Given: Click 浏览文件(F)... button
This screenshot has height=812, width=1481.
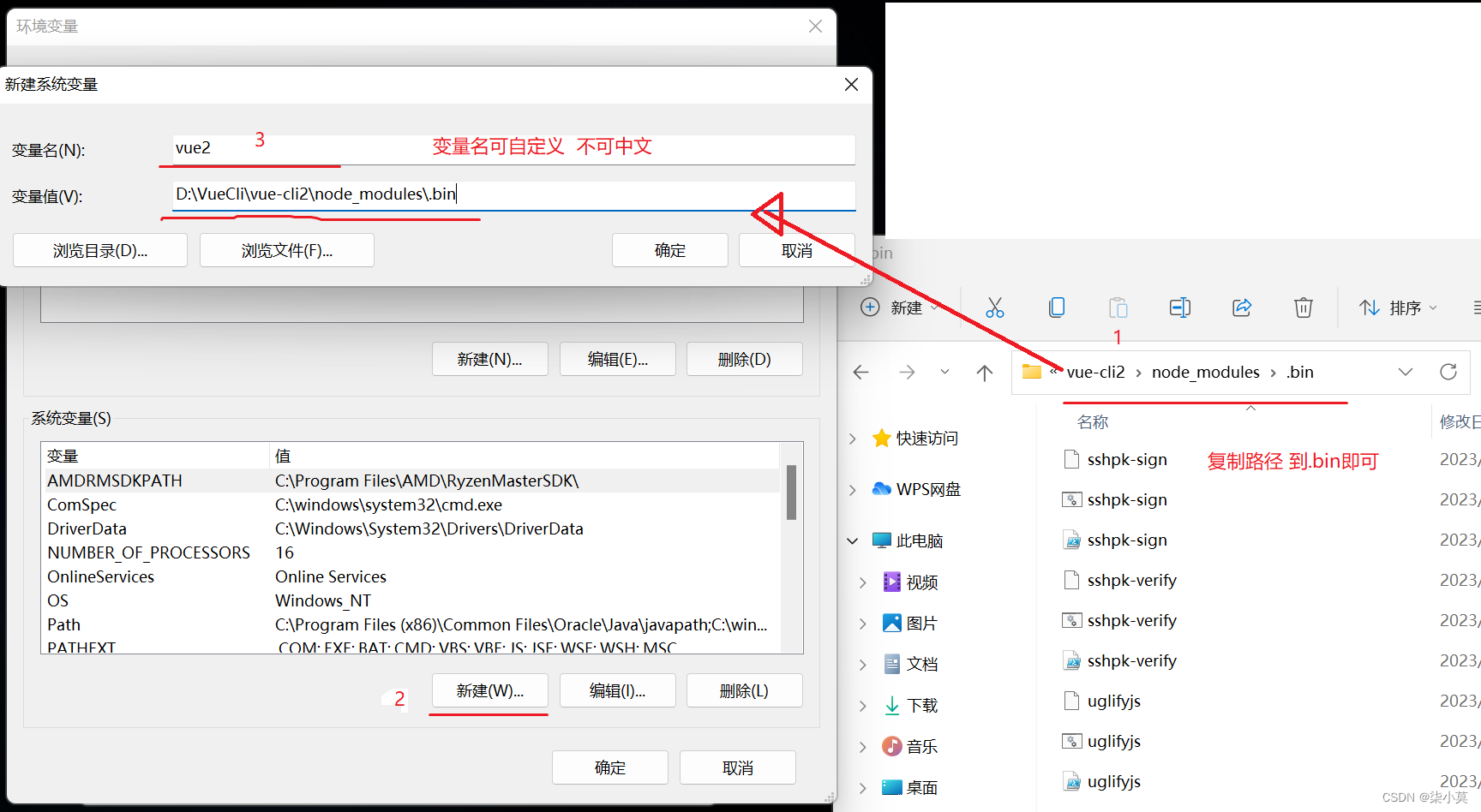Looking at the screenshot, I should [287, 250].
